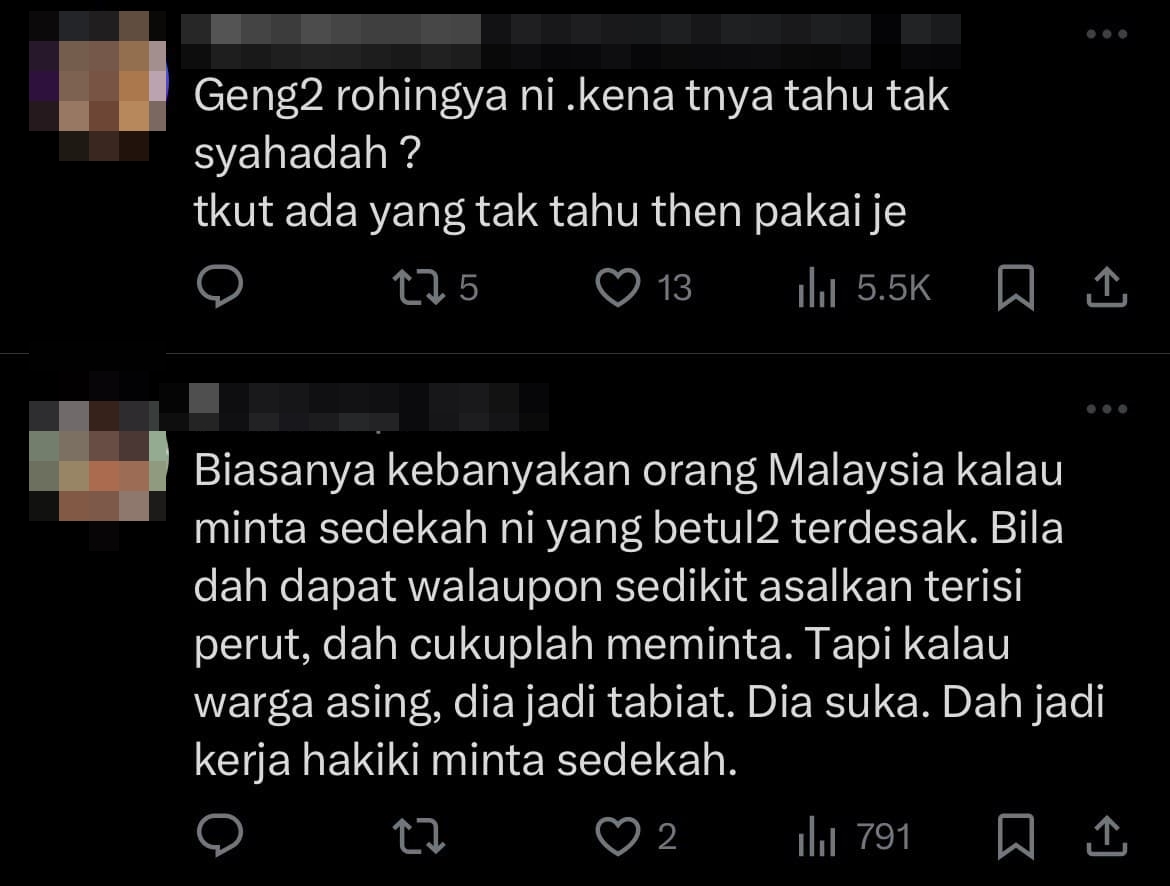The image size is (1170, 886).
Task: Like the tweet with 2 likes
Action: click(x=636, y=836)
